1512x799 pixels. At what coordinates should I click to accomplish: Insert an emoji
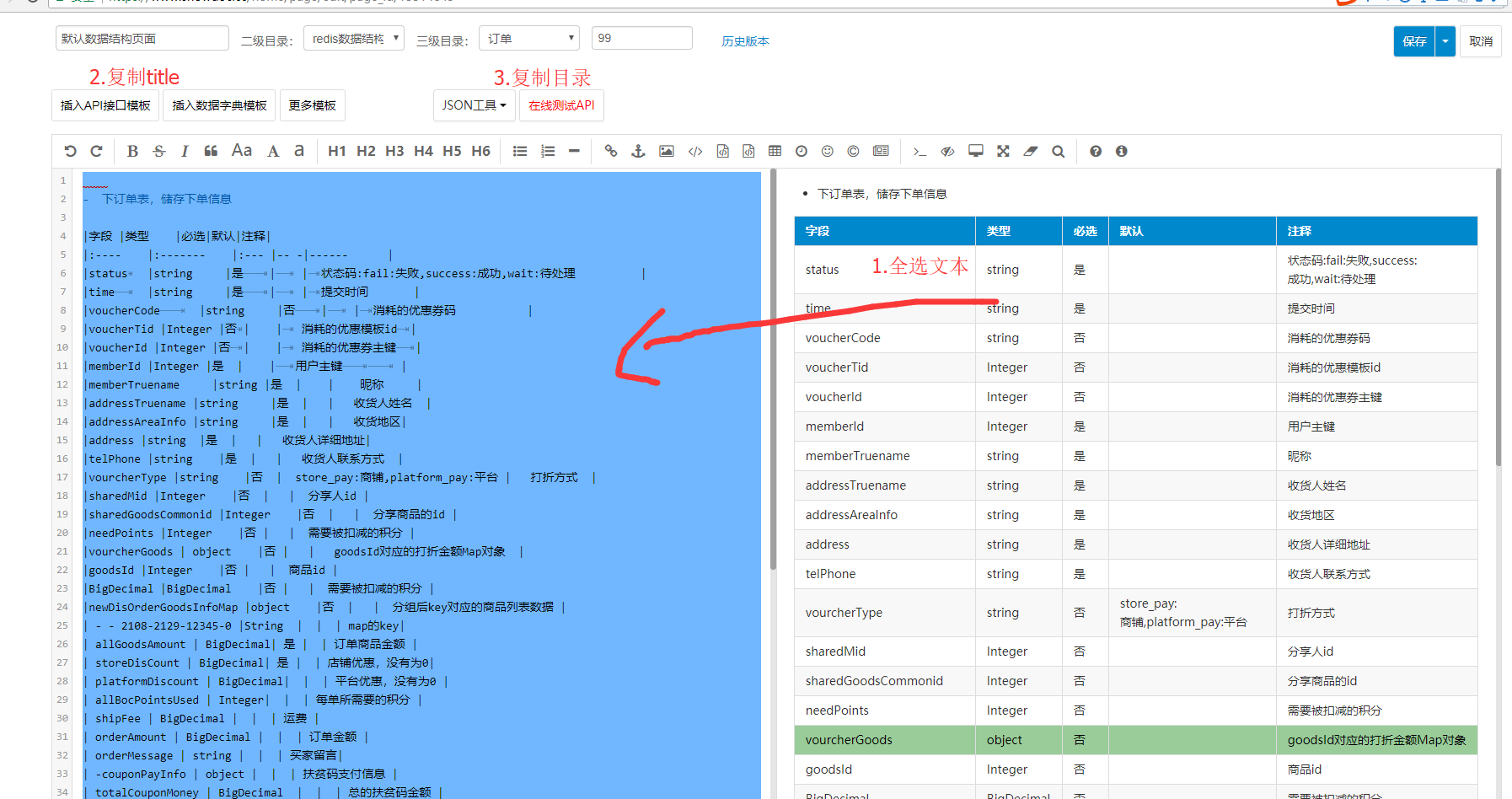(828, 151)
